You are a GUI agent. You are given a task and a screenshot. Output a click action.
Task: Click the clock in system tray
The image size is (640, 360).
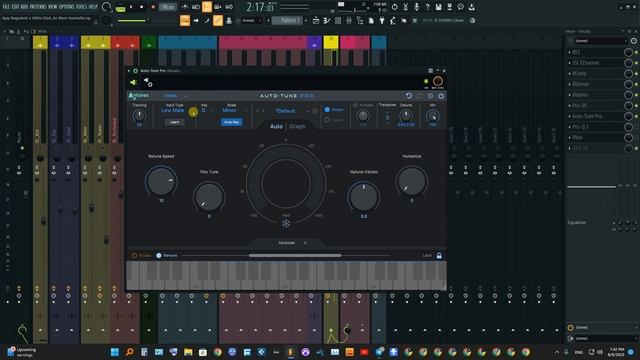click(616, 352)
